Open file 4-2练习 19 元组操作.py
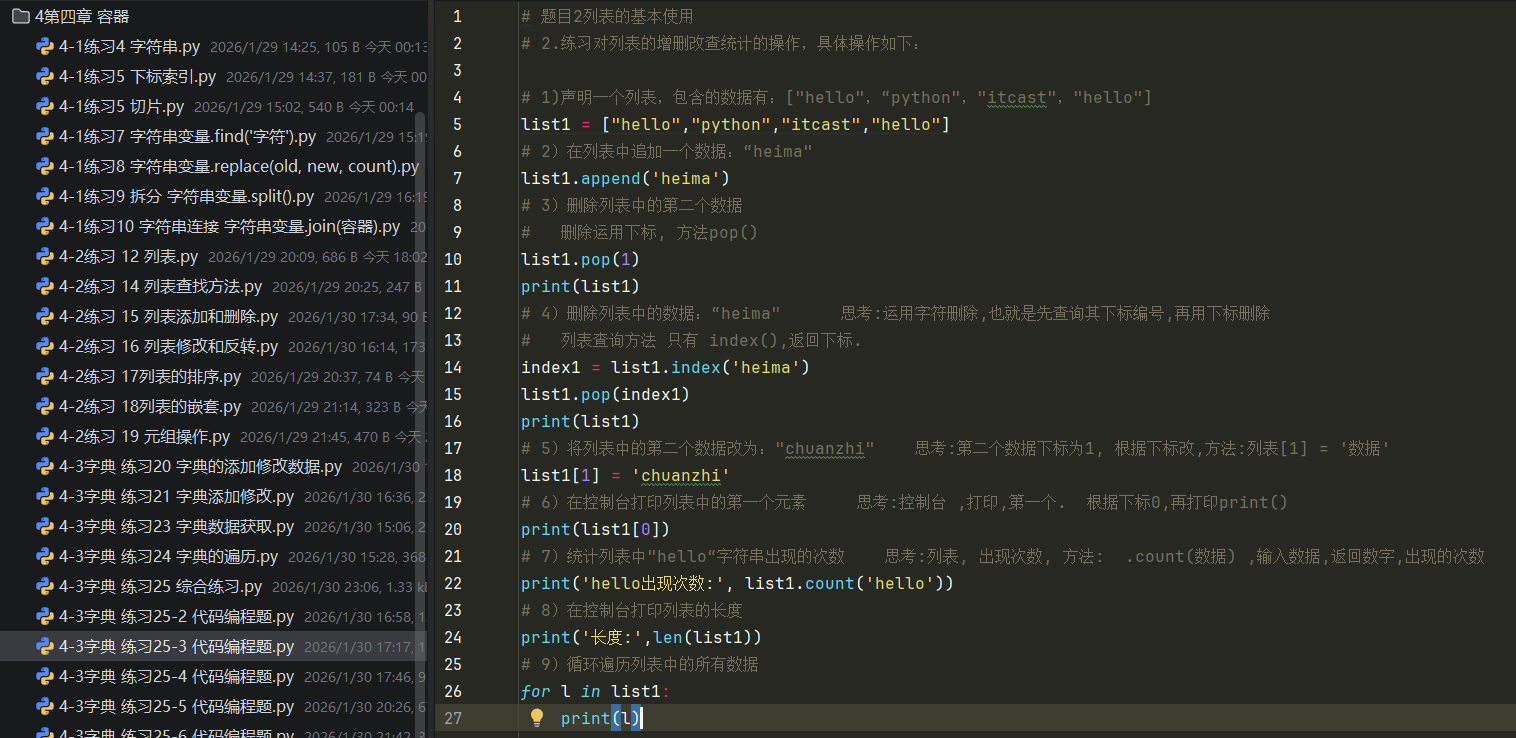 [144, 436]
